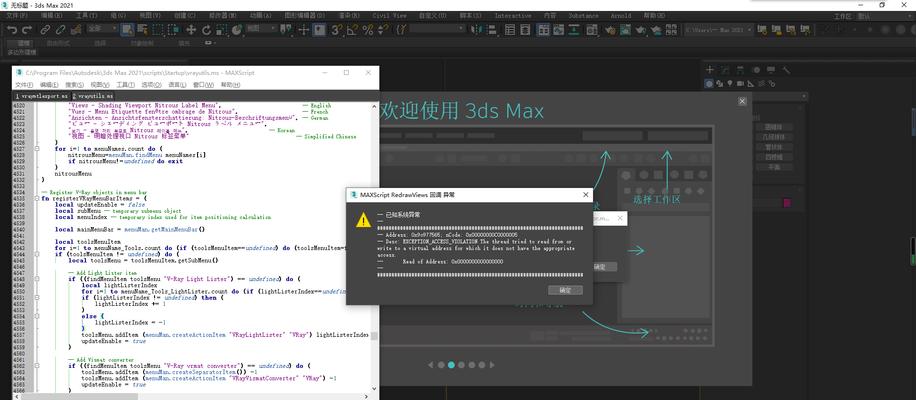Collapse code fold at line 4348

[x=37, y=280]
